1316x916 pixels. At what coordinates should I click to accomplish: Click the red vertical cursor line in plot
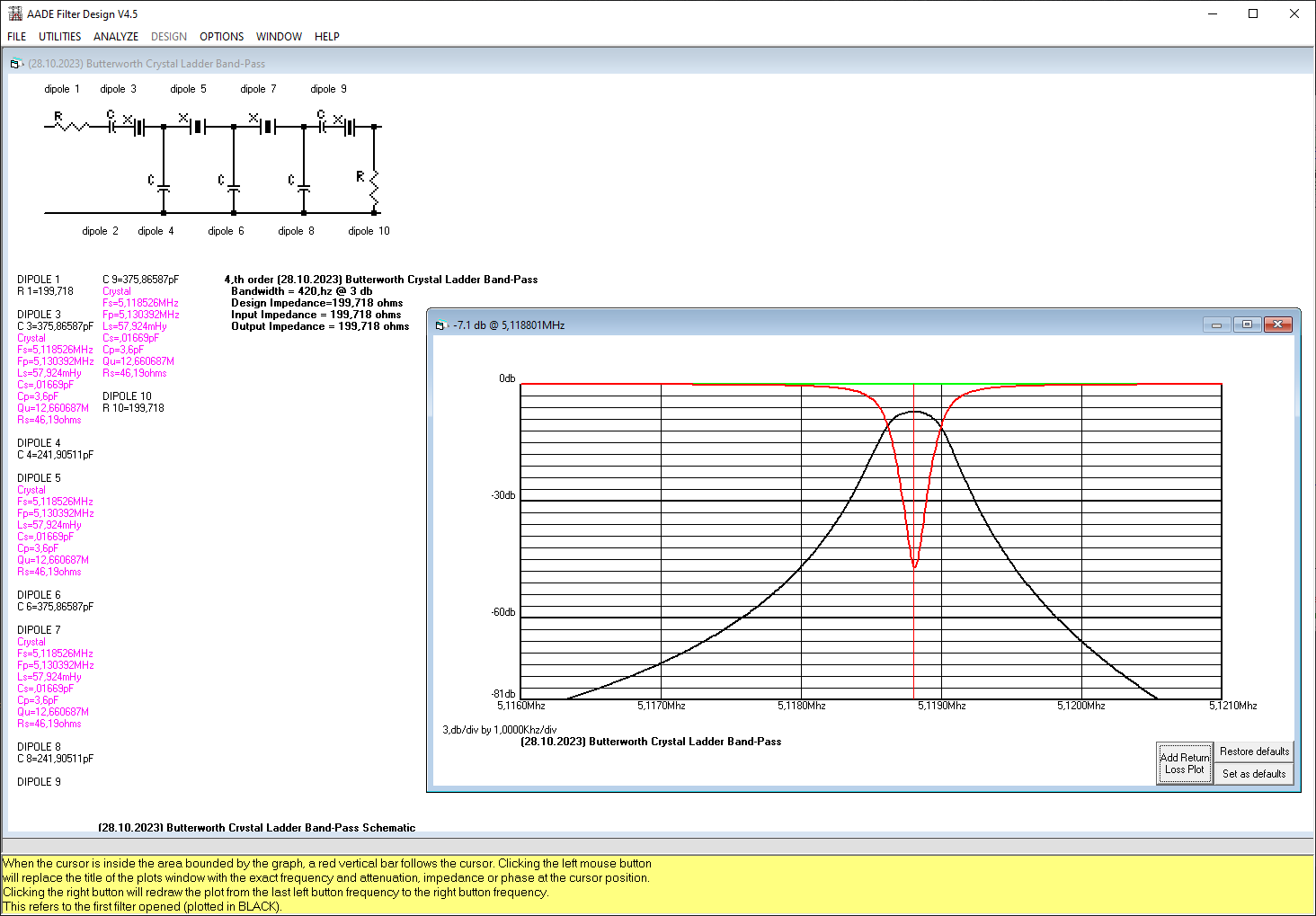pyautogui.click(x=913, y=629)
